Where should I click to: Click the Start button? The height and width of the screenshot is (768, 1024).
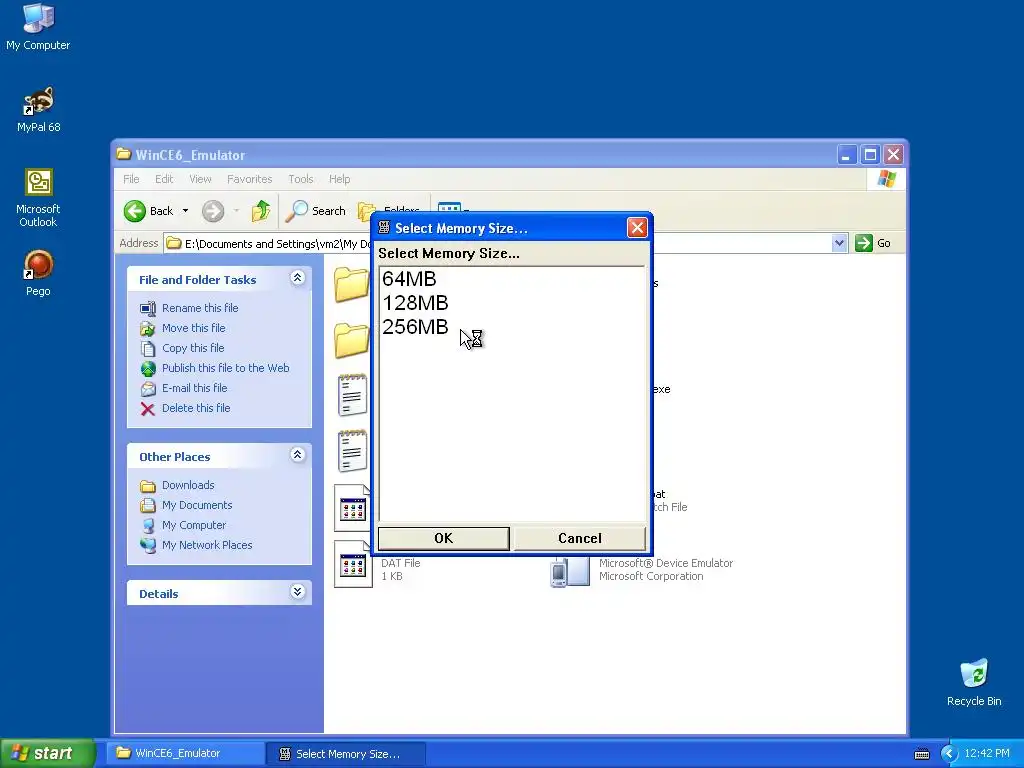coord(48,753)
